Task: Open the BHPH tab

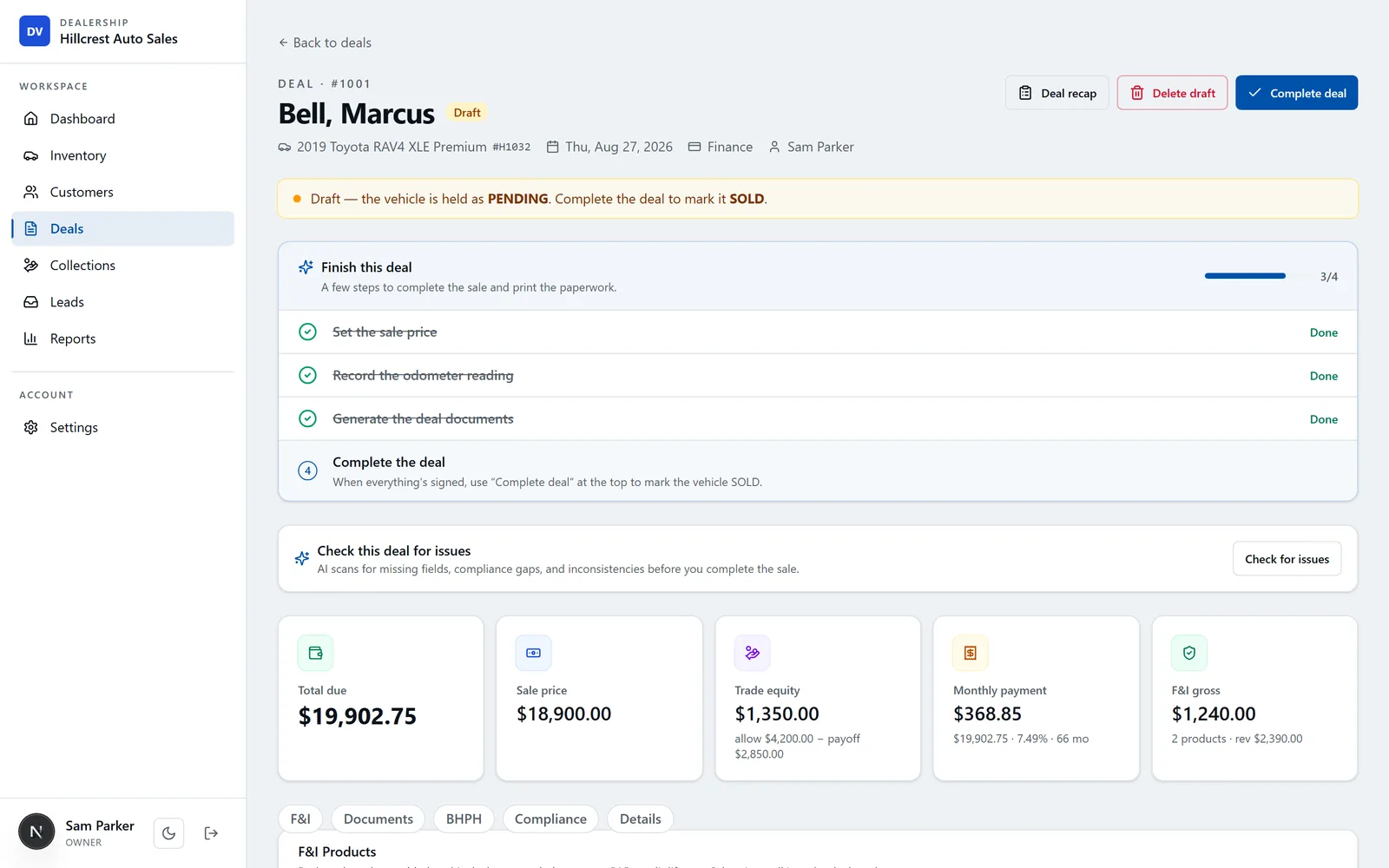Action: (x=464, y=819)
